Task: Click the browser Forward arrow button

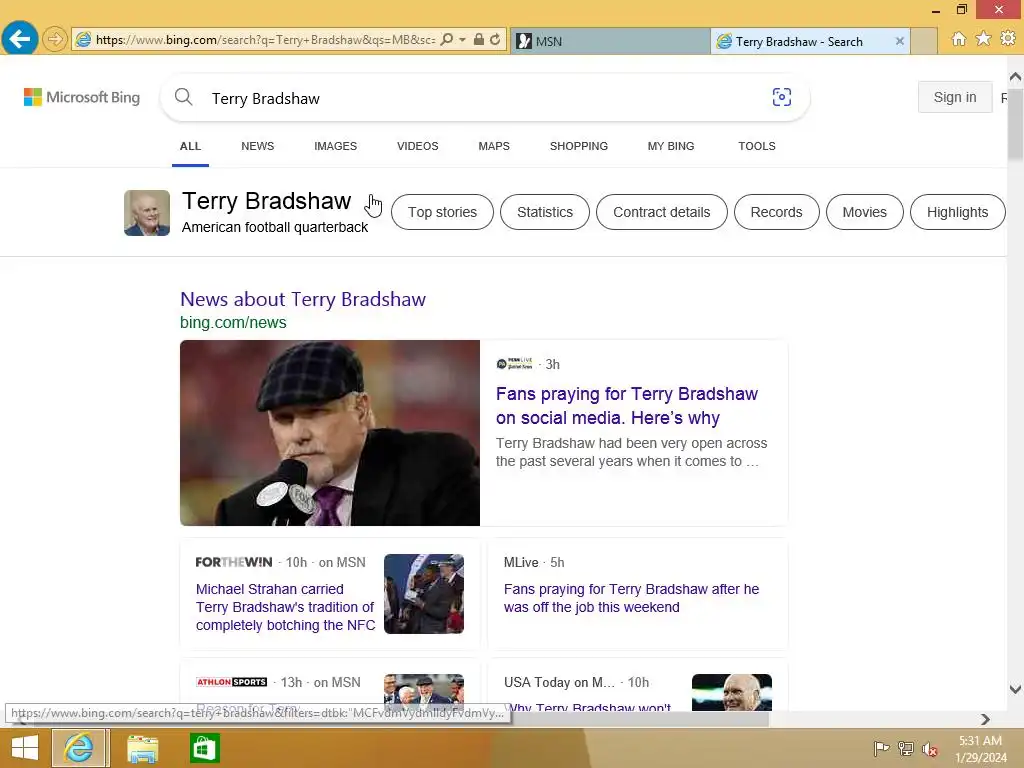Action: pos(55,40)
